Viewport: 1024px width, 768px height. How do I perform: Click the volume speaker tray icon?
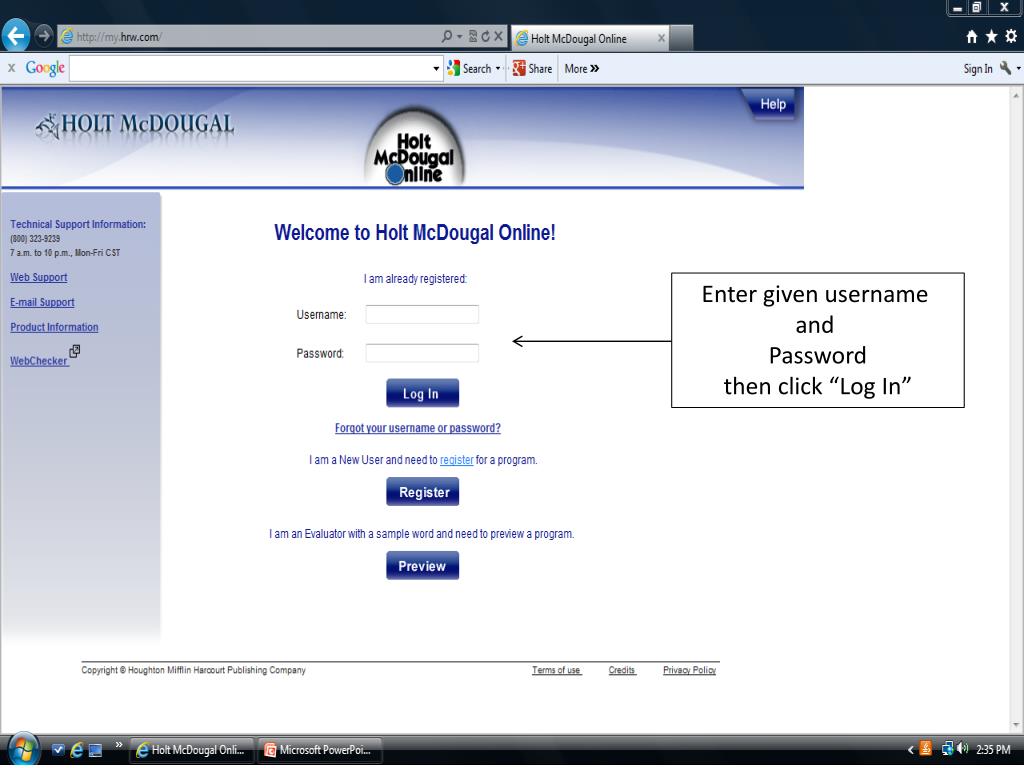(x=962, y=749)
